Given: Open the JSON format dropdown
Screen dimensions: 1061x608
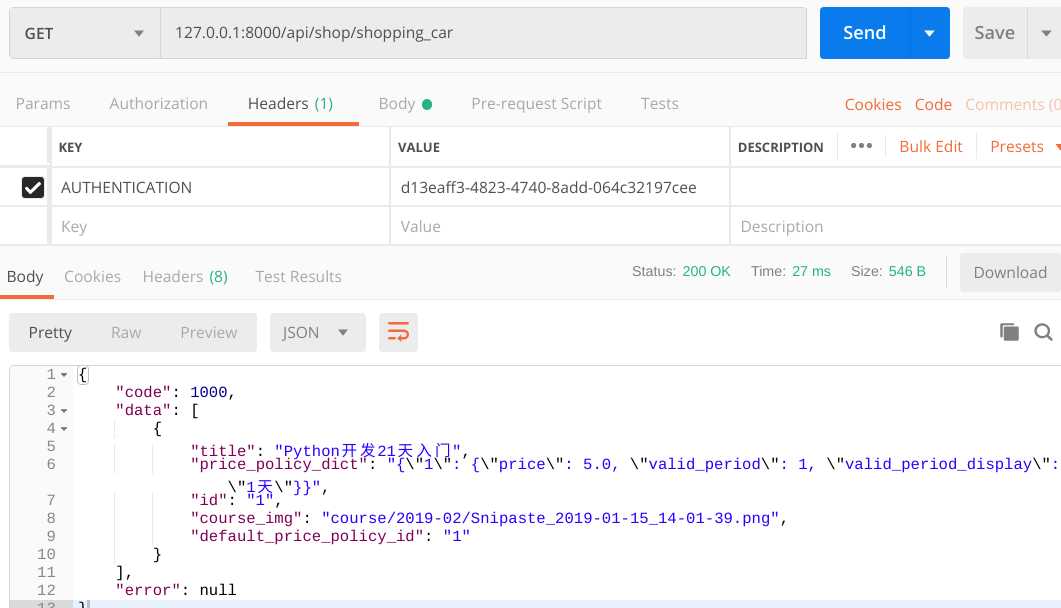Looking at the screenshot, I should [x=316, y=333].
